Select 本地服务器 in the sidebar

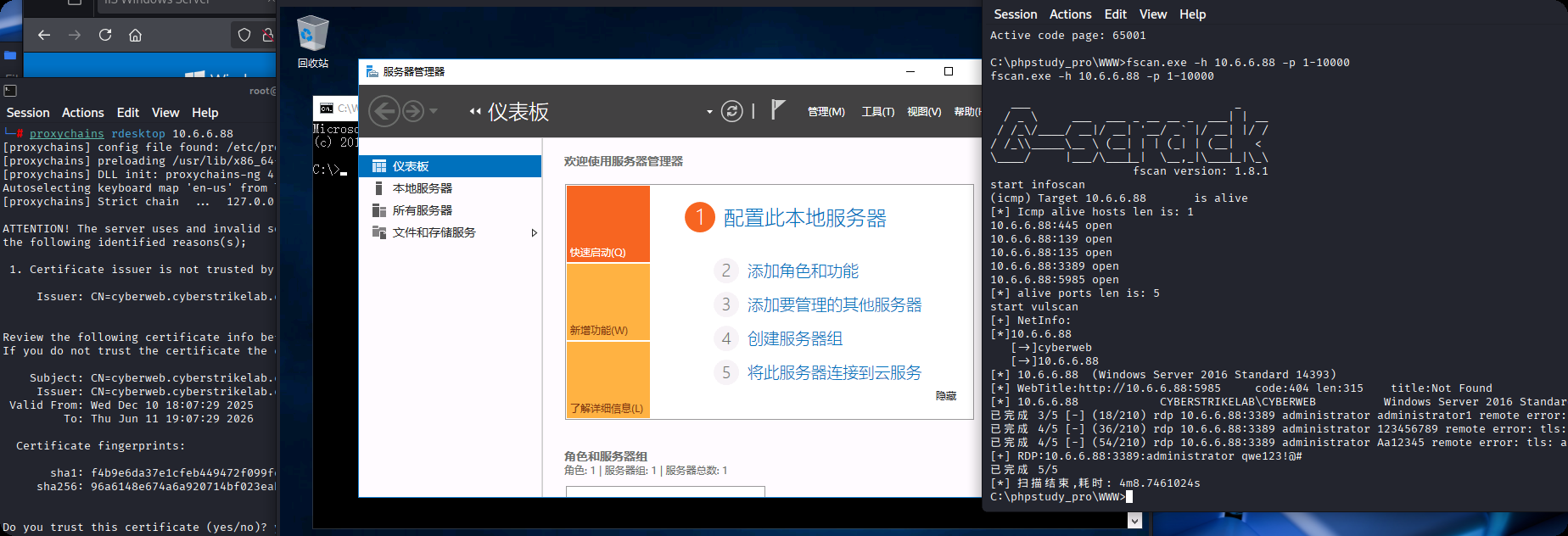[x=422, y=188]
